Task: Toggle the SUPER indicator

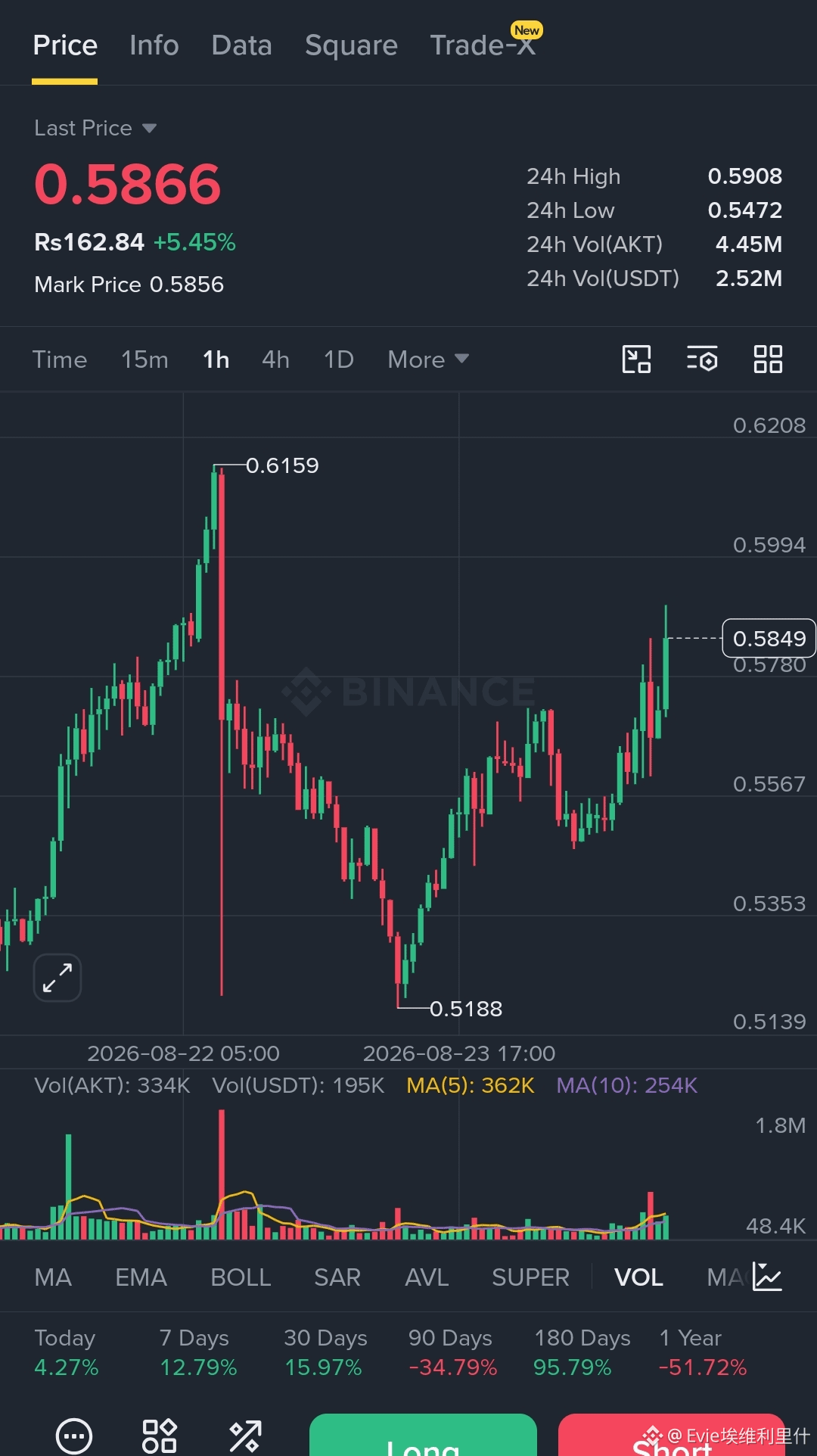Action: pos(530,1277)
